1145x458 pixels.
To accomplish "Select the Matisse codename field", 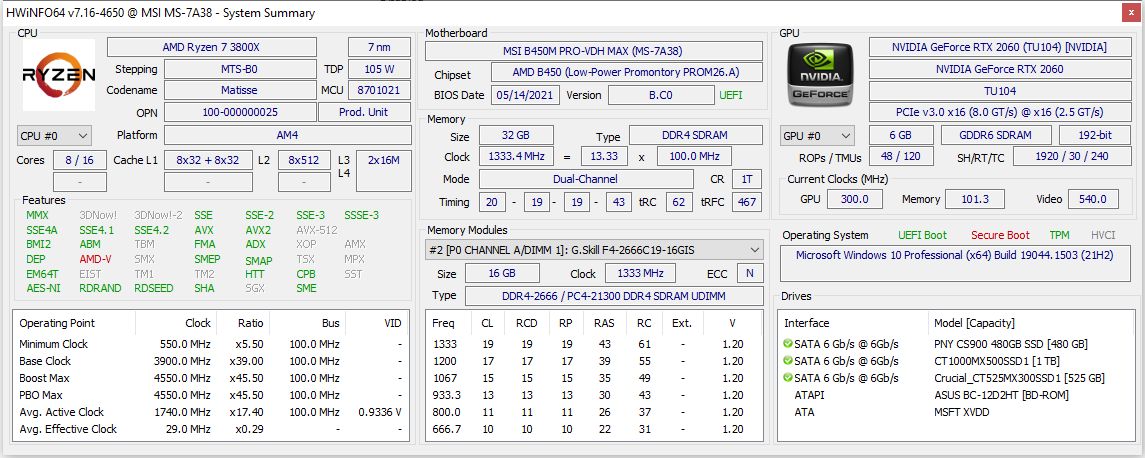I will (x=240, y=90).
